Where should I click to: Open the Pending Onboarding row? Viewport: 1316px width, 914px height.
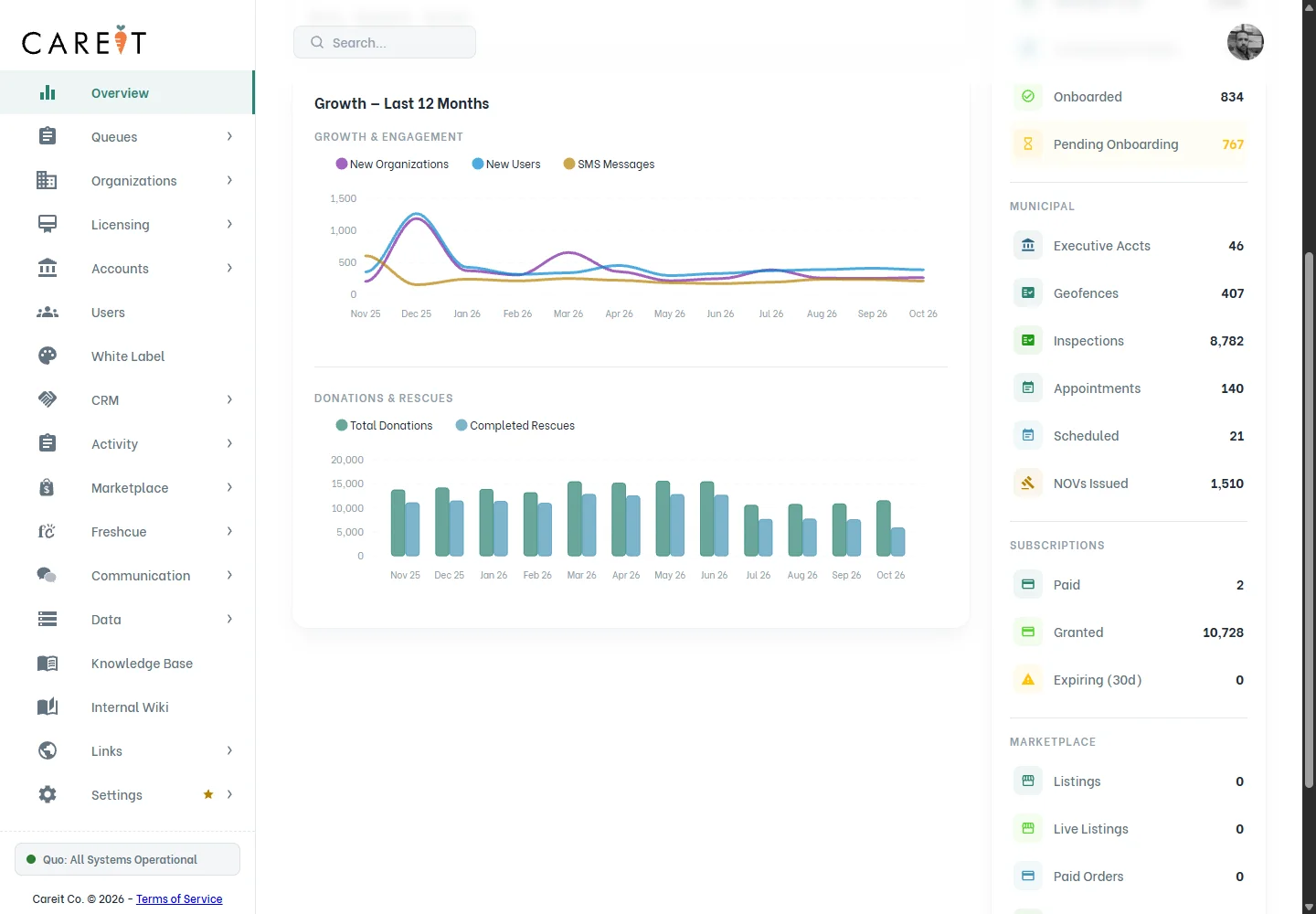pyautogui.click(x=1129, y=143)
